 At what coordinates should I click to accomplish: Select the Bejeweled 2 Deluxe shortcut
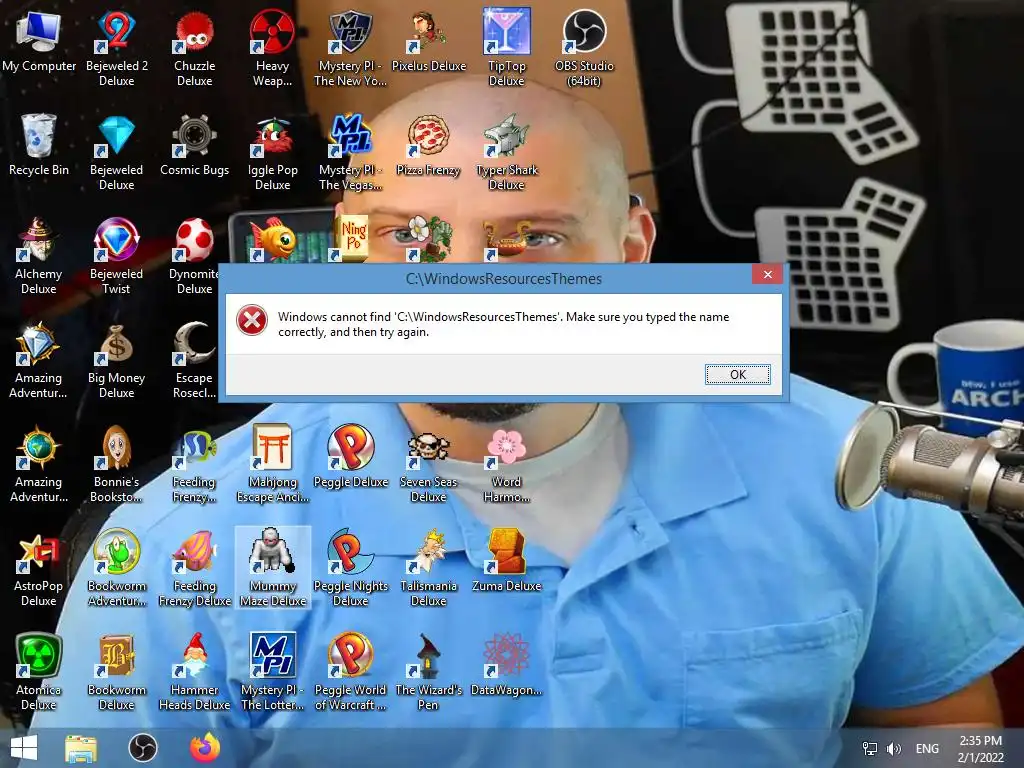116,47
